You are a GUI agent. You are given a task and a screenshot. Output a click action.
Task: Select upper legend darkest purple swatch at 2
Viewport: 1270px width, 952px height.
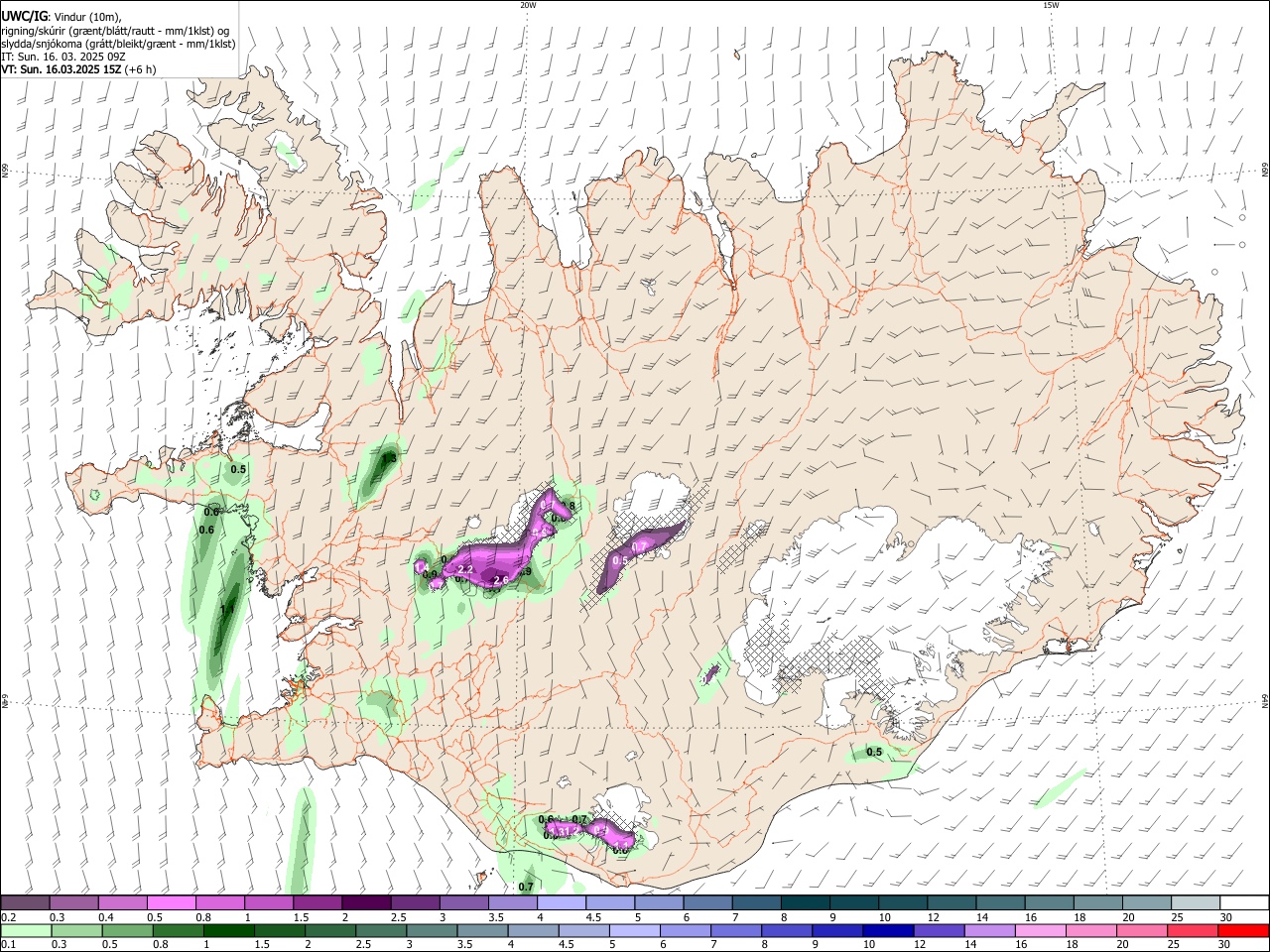tap(366, 902)
